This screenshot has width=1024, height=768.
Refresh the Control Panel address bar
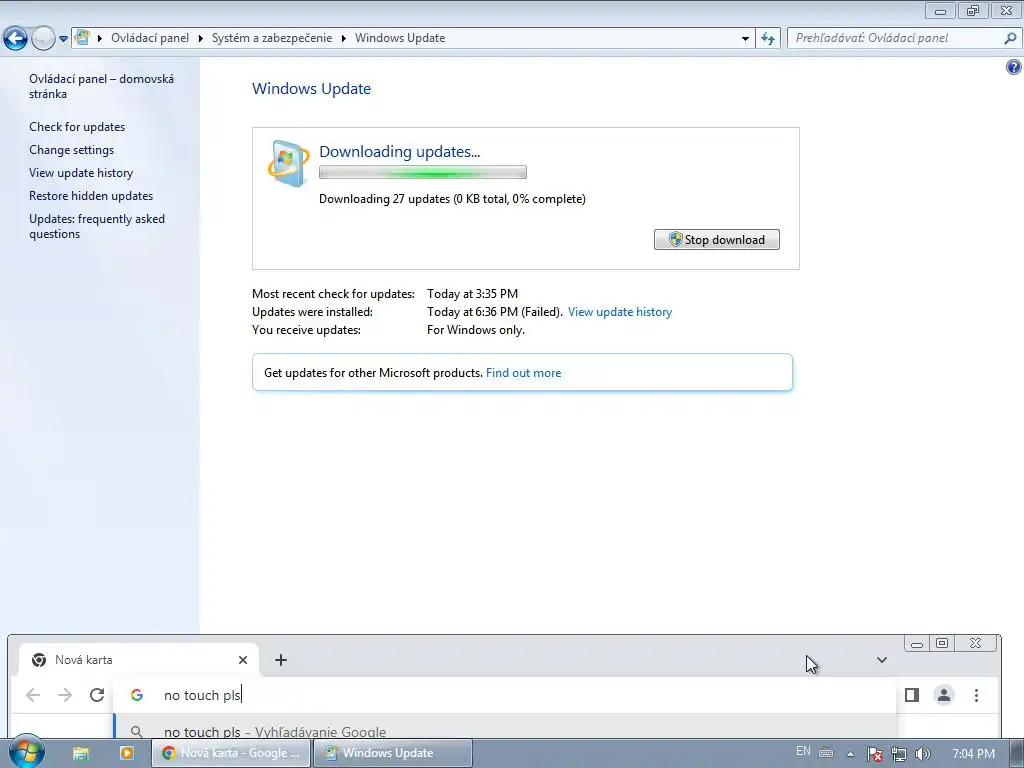point(768,39)
